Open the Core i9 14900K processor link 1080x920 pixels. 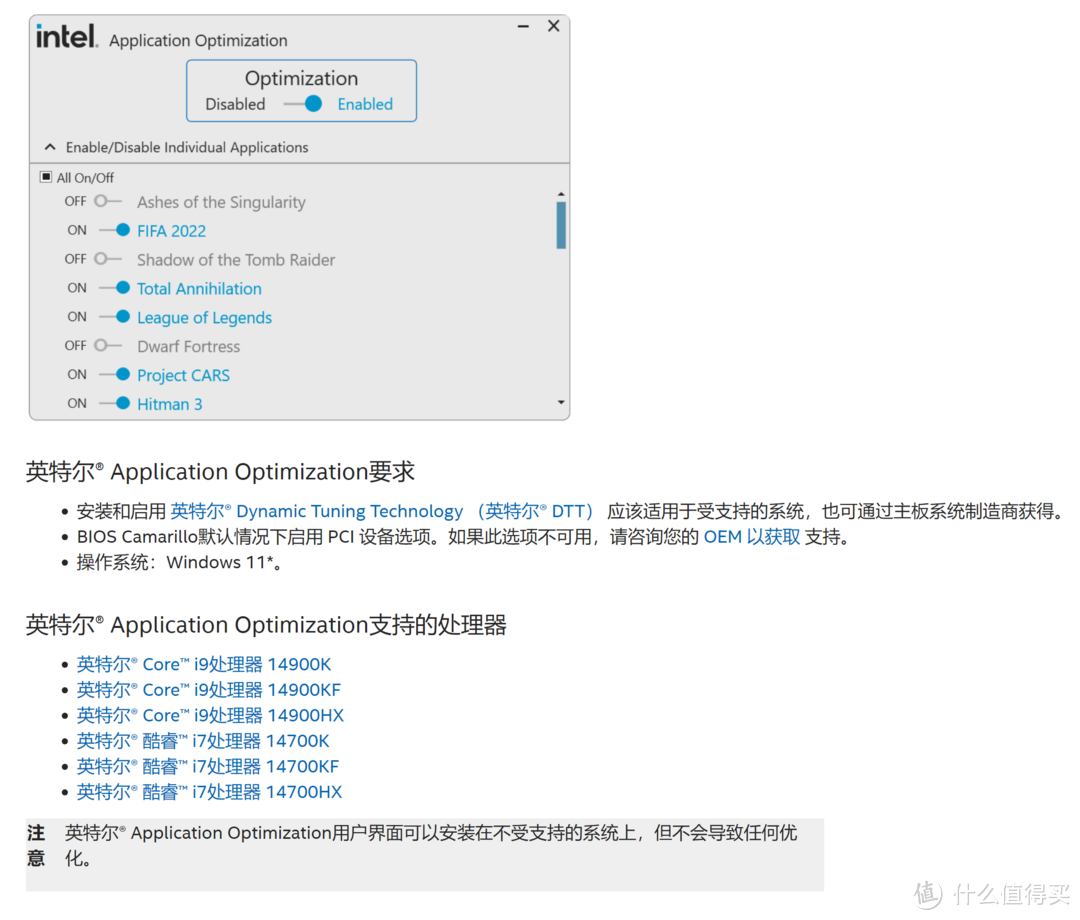(x=204, y=665)
